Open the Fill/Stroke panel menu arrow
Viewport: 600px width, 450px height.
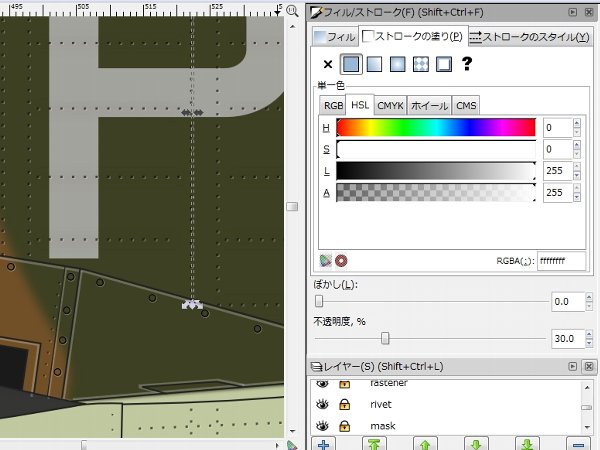coord(572,13)
